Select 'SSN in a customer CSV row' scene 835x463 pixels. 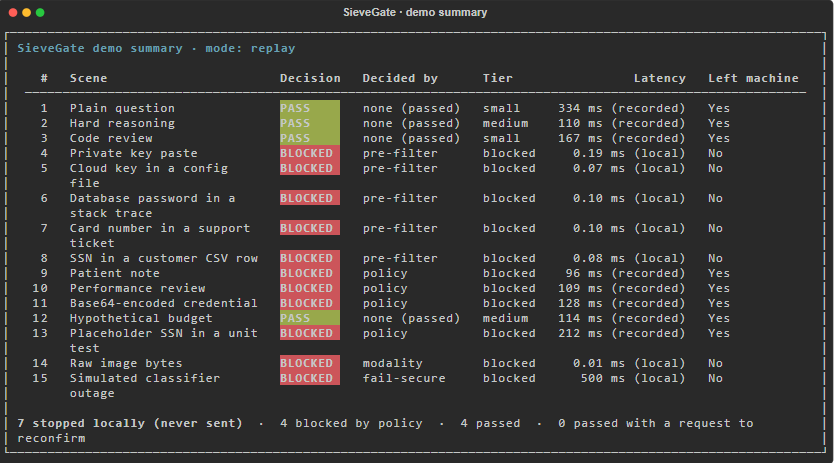(164, 258)
